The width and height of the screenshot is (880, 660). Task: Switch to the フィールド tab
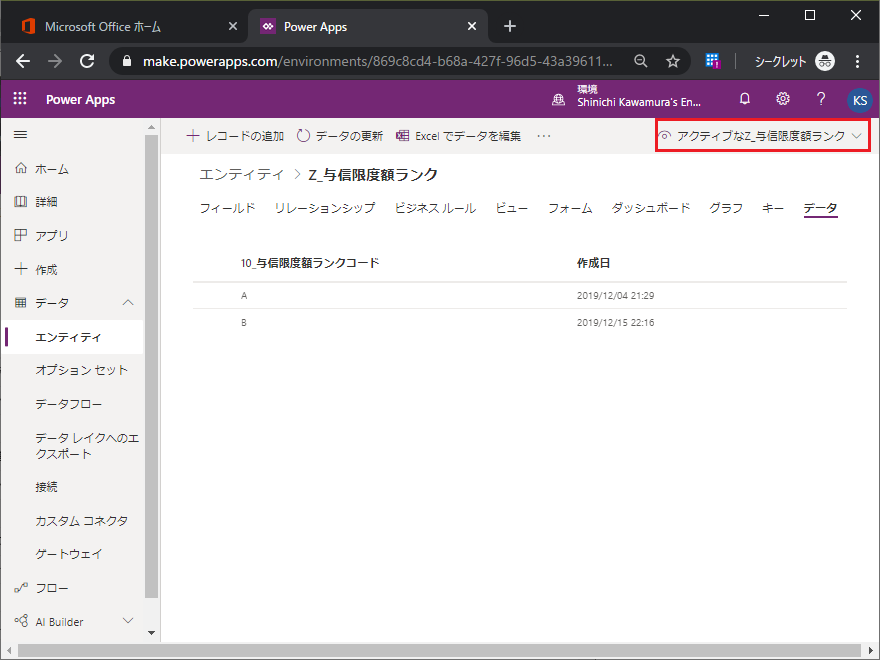point(227,208)
